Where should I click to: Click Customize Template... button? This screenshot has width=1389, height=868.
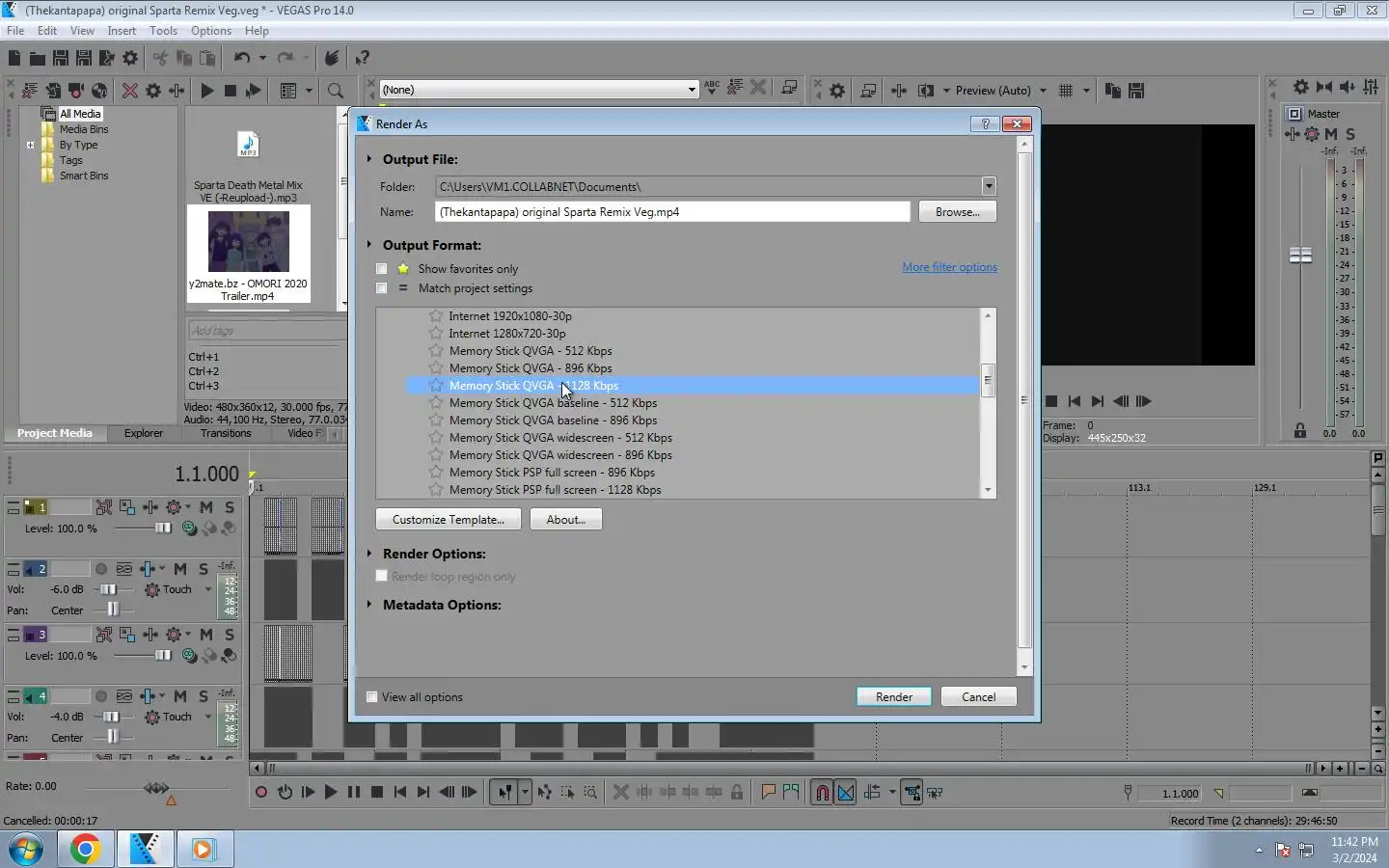(x=449, y=520)
